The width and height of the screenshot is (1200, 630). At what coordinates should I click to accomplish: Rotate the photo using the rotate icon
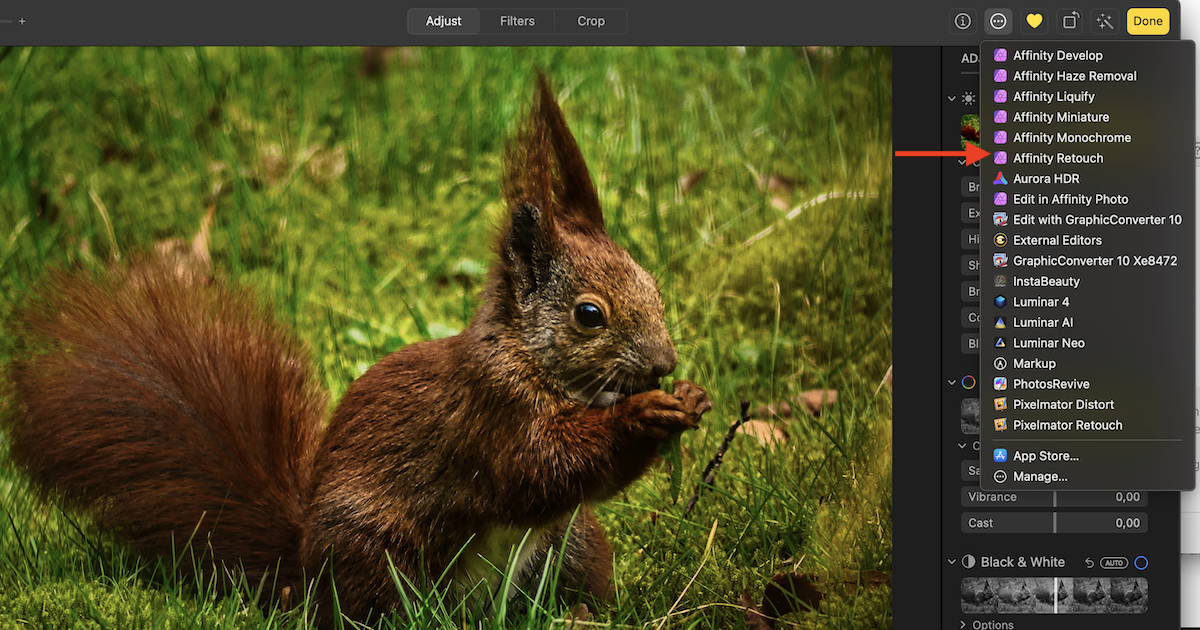[x=1070, y=21]
